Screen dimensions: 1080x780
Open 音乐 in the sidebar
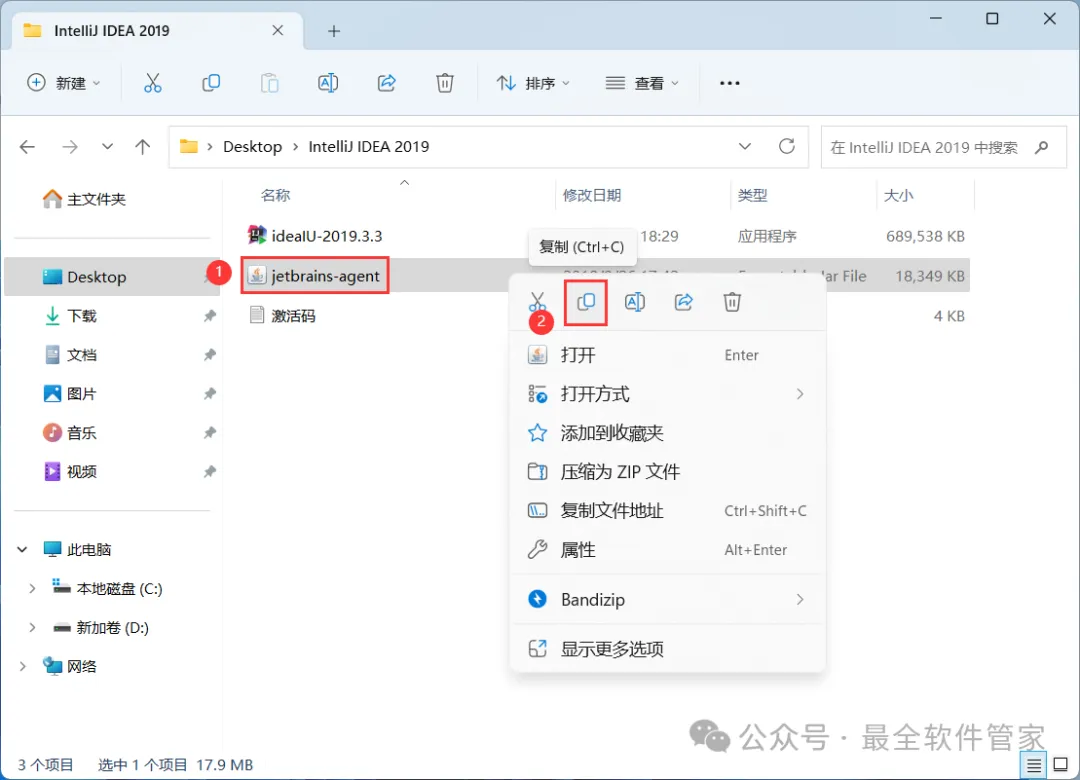tap(70, 433)
